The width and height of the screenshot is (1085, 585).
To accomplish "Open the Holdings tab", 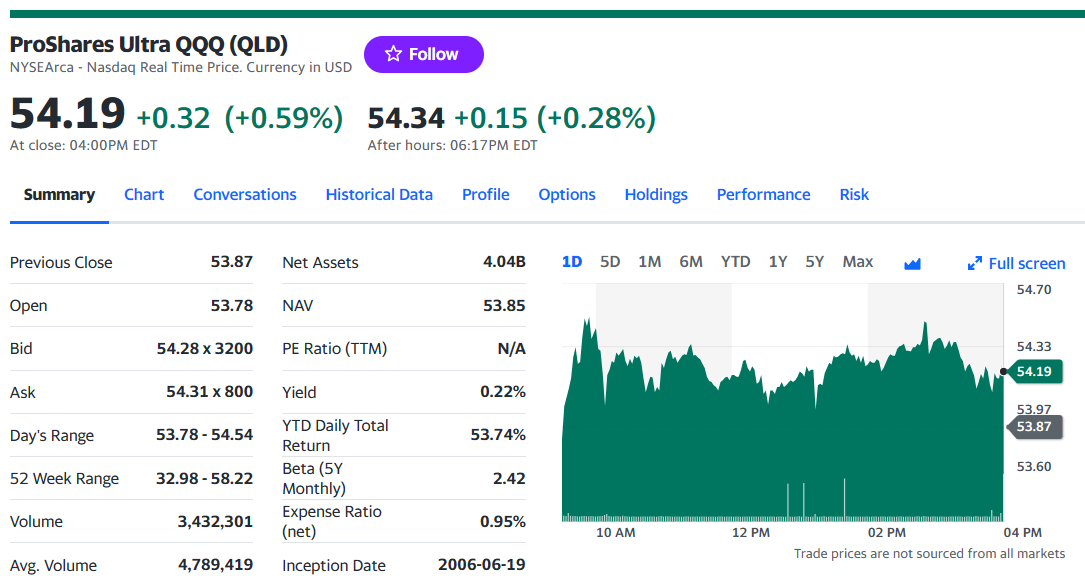I will pos(656,195).
